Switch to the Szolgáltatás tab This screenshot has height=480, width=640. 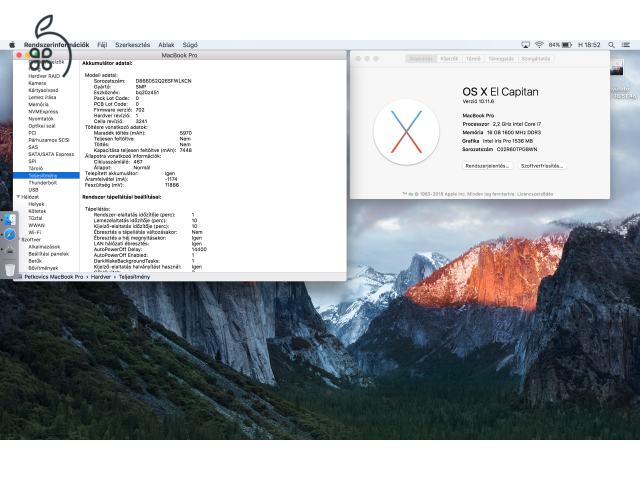point(536,59)
